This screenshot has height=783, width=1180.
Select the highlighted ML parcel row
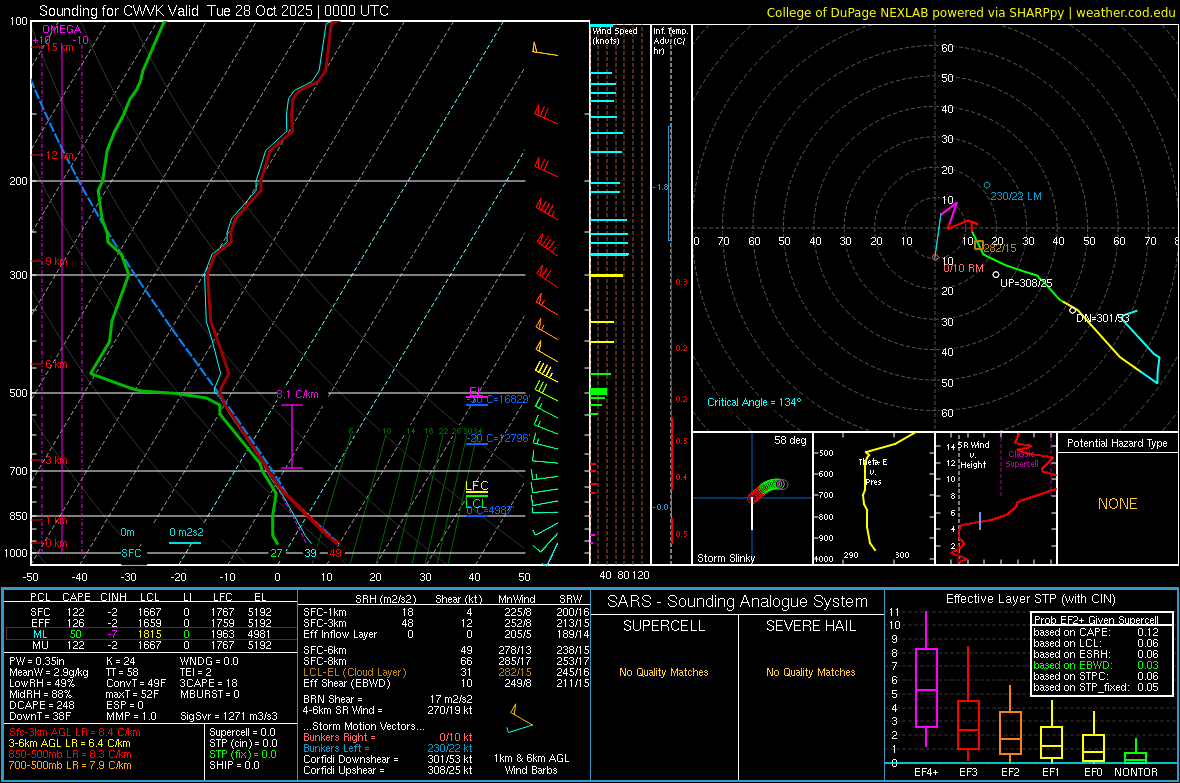click(x=150, y=634)
